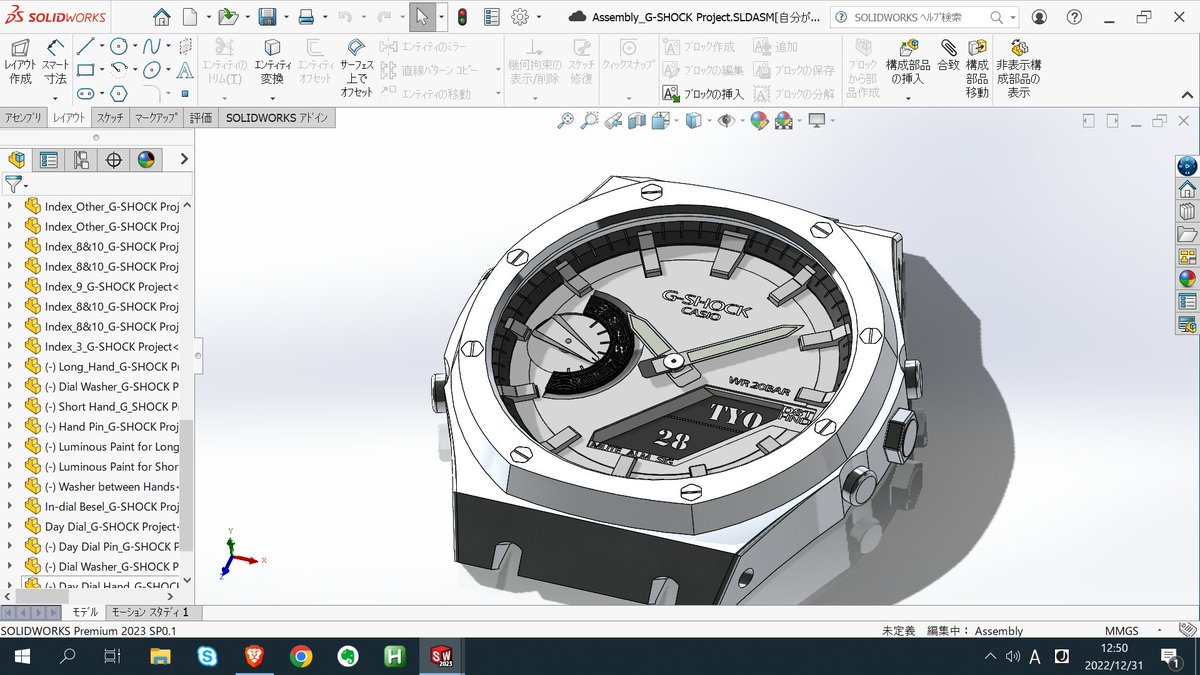Open the PropertyManager tab icon
Viewport: 1200px width, 675px height.
pos(48,160)
